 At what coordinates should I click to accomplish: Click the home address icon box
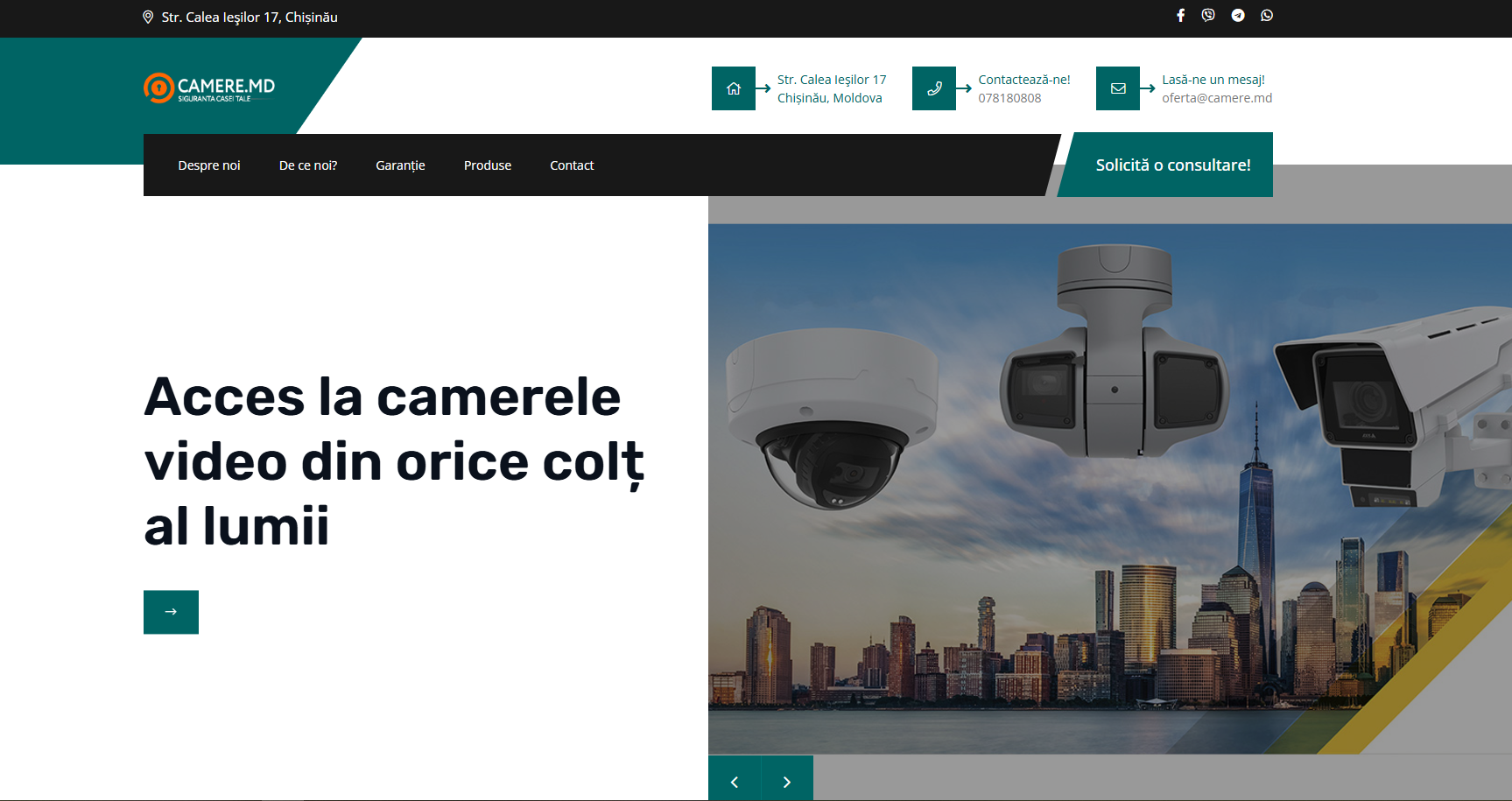(x=734, y=88)
